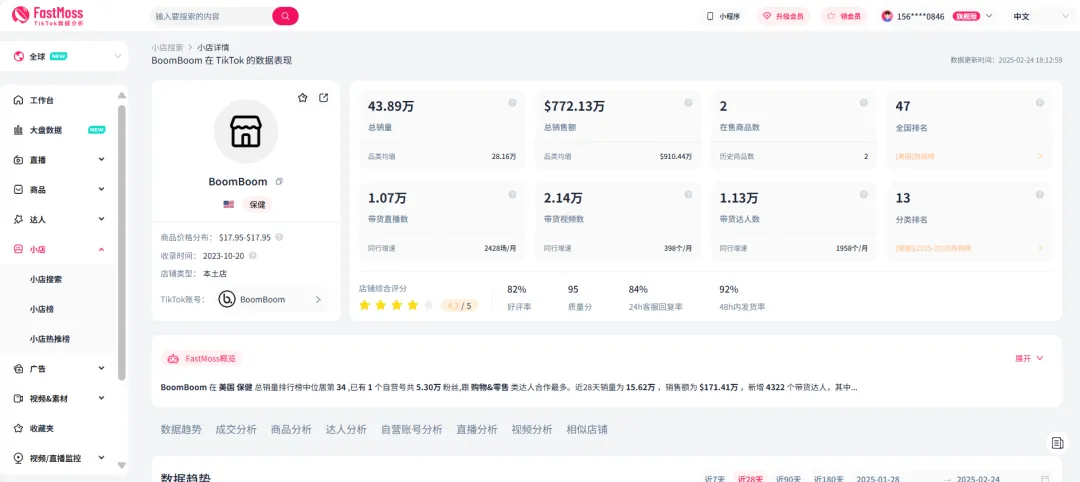Expand the 直播 sidebar menu
This screenshot has height=482, width=1080.
[x=101, y=160]
